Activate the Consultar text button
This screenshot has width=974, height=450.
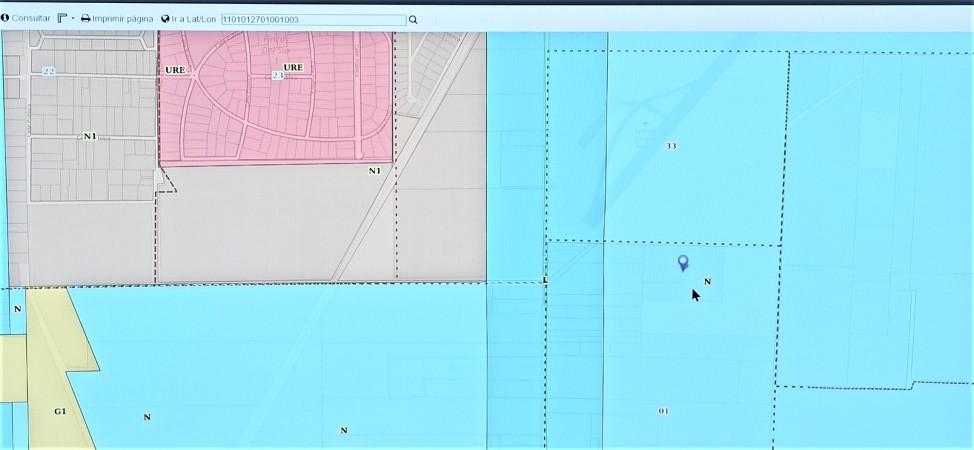(x=31, y=19)
